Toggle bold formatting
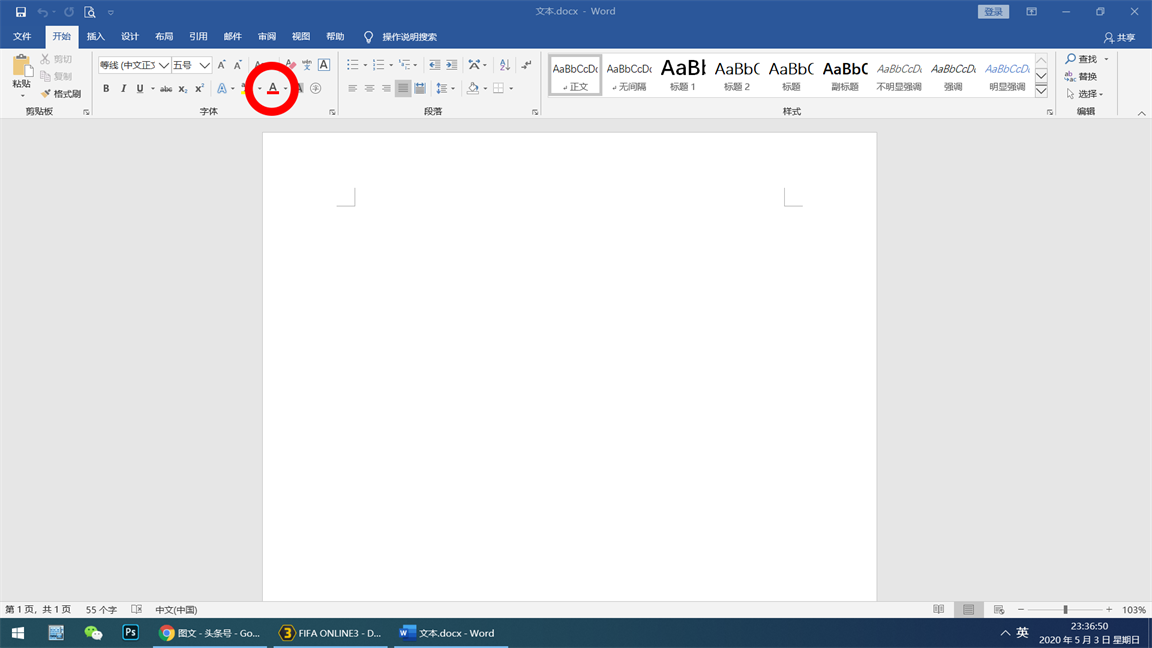The width and height of the screenshot is (1152, 648). 106,89
